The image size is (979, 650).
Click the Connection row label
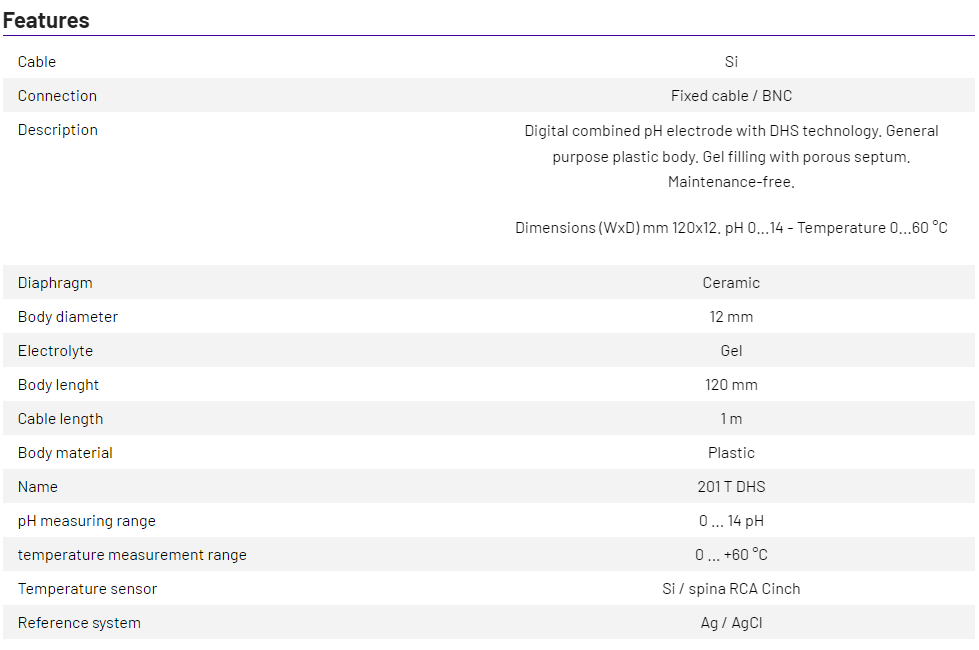[57, 96]
